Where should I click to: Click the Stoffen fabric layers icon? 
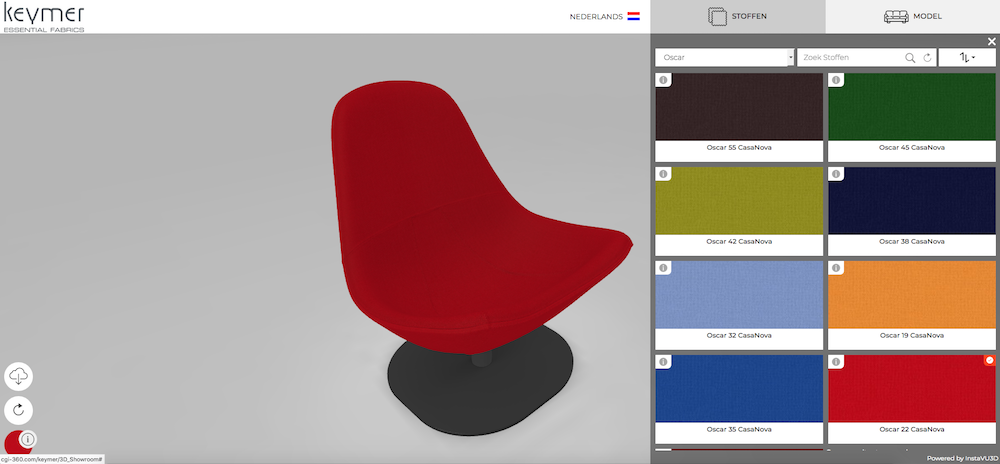tap(717, 17)
